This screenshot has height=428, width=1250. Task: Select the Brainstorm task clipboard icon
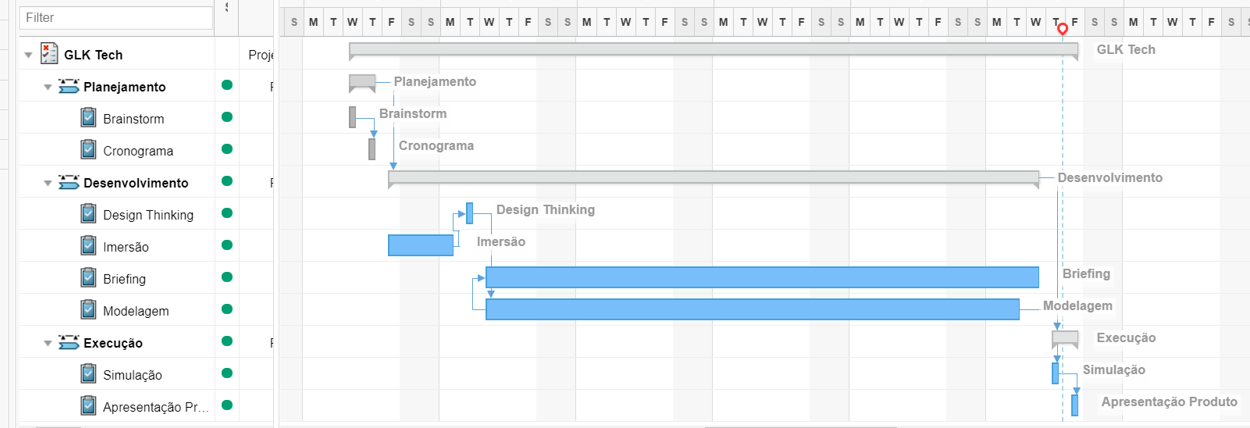[x=88, y=118]
